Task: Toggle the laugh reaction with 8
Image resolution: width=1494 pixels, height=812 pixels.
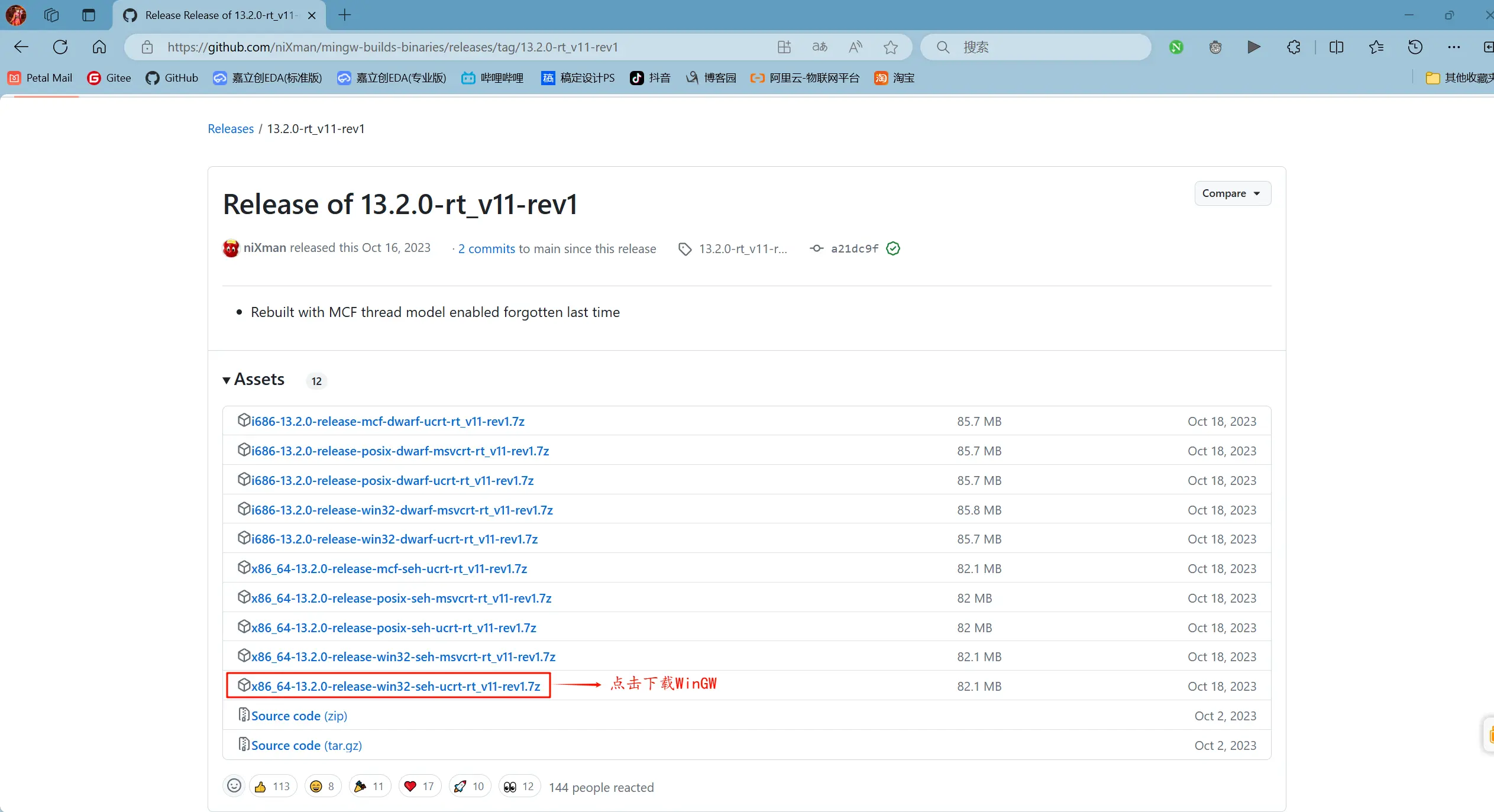Action: [323, 786]
